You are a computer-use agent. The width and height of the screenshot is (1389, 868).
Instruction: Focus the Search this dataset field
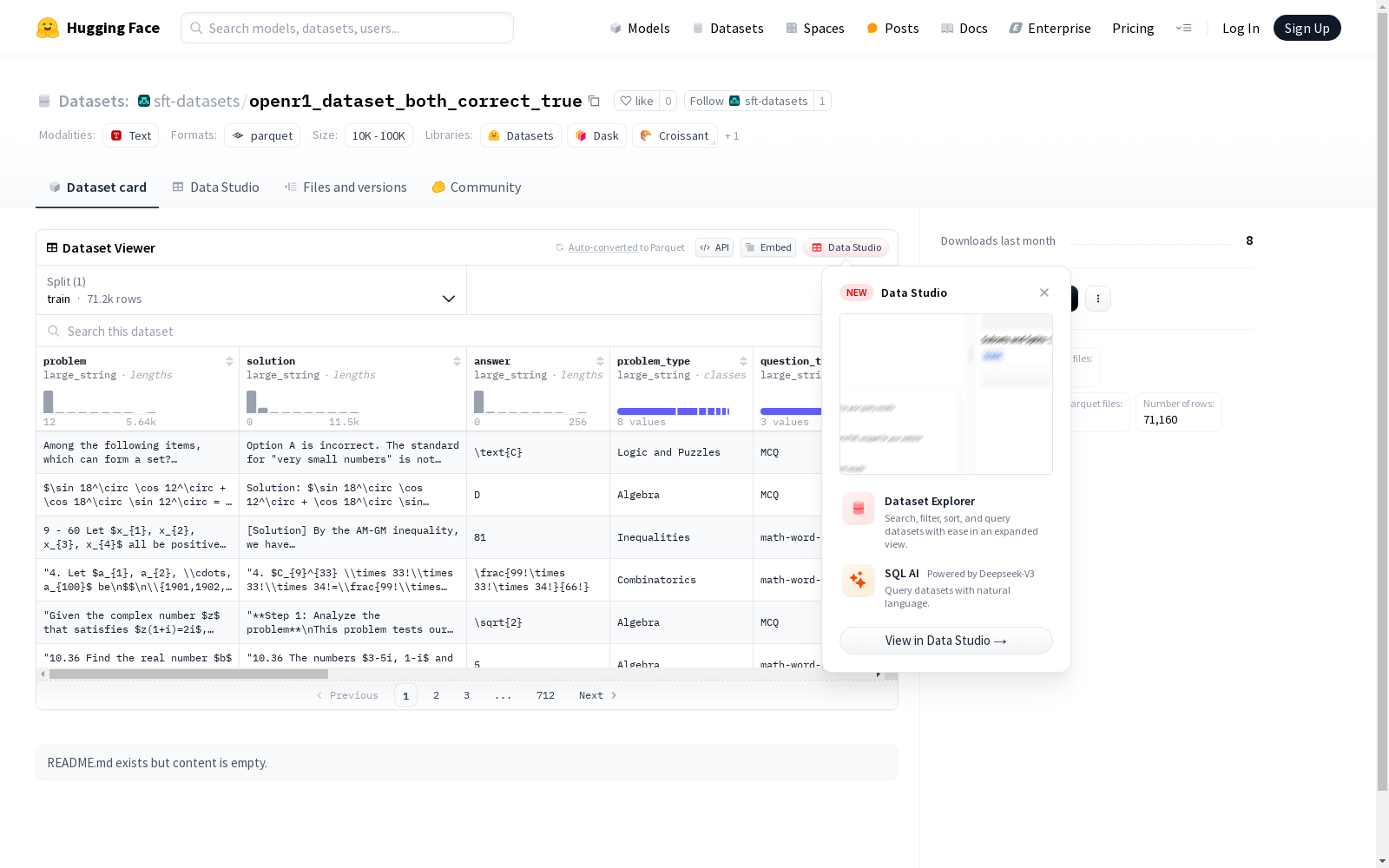[430, 331]
